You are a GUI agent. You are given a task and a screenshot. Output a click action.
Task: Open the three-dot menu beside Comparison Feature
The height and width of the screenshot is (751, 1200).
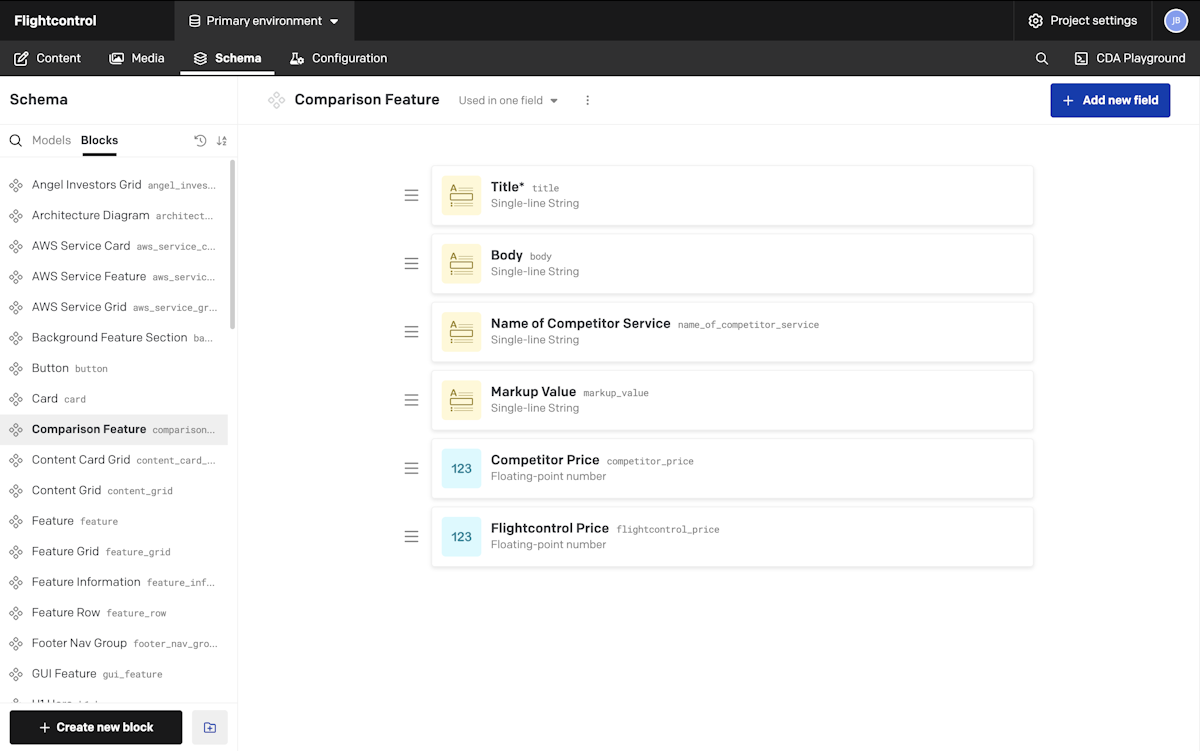[588, 100]
